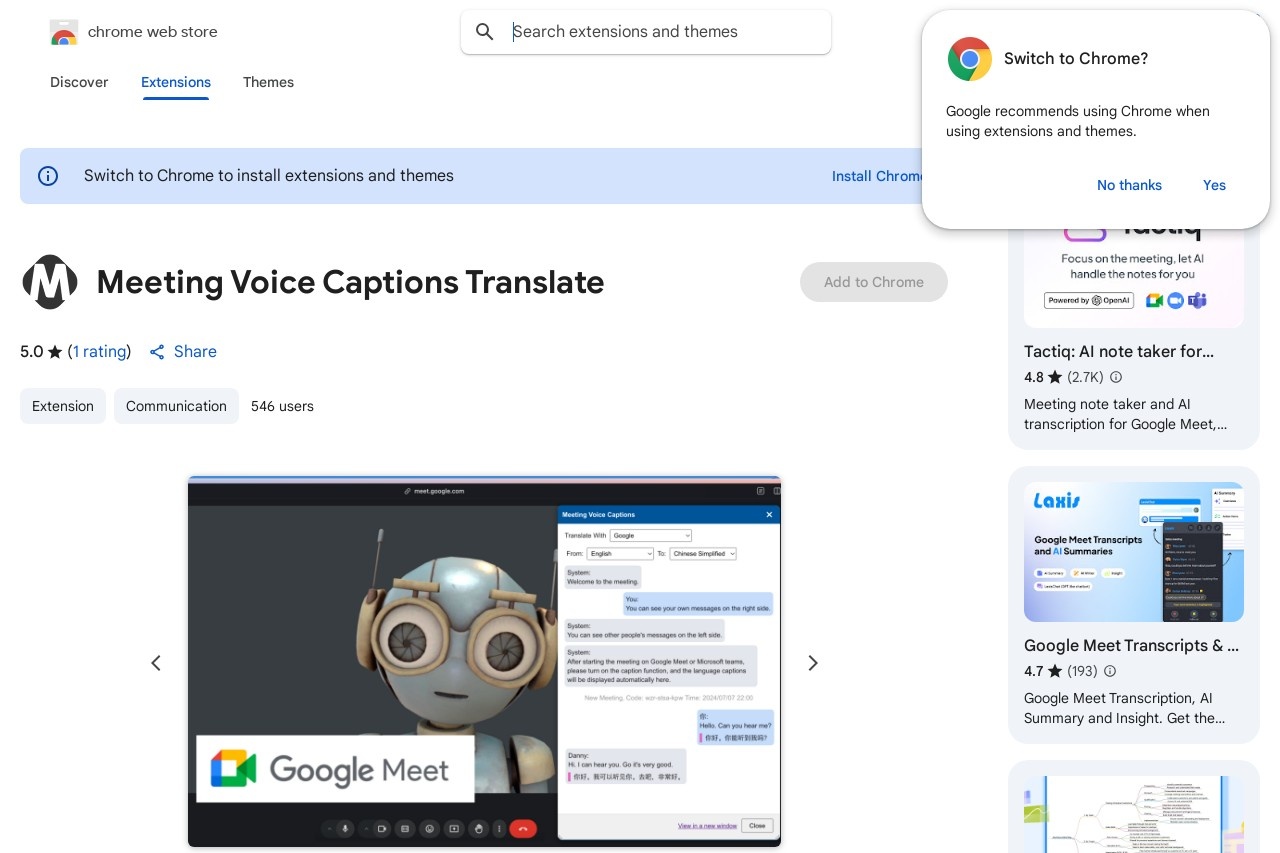
Task: Open Google Meet Transcripts & ... title
Action: point(1131,646)
